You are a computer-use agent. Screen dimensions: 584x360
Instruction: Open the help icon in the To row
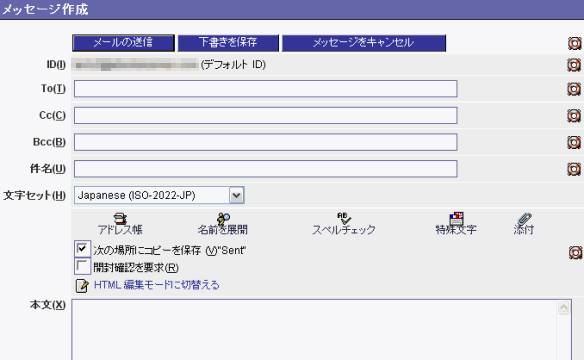(574, 89)
